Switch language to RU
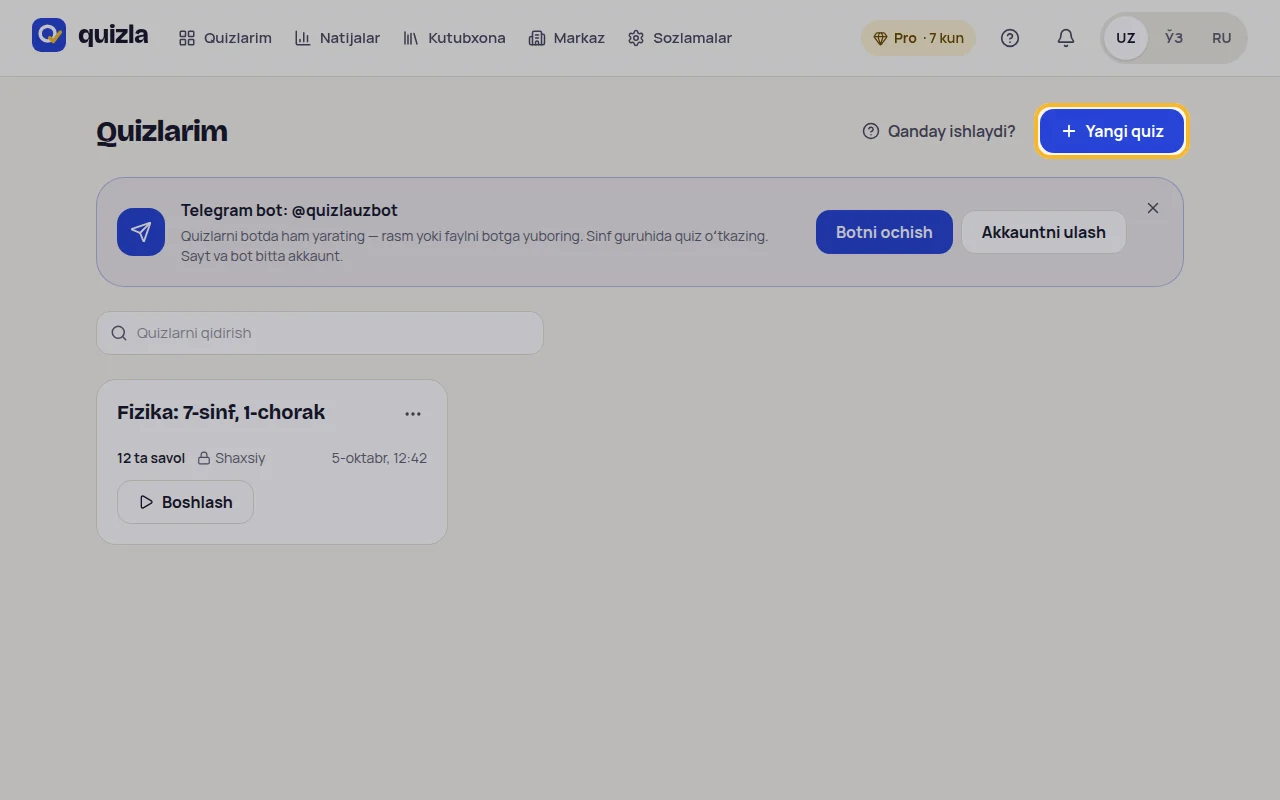1280x800 pixels. click(1221, 38)
